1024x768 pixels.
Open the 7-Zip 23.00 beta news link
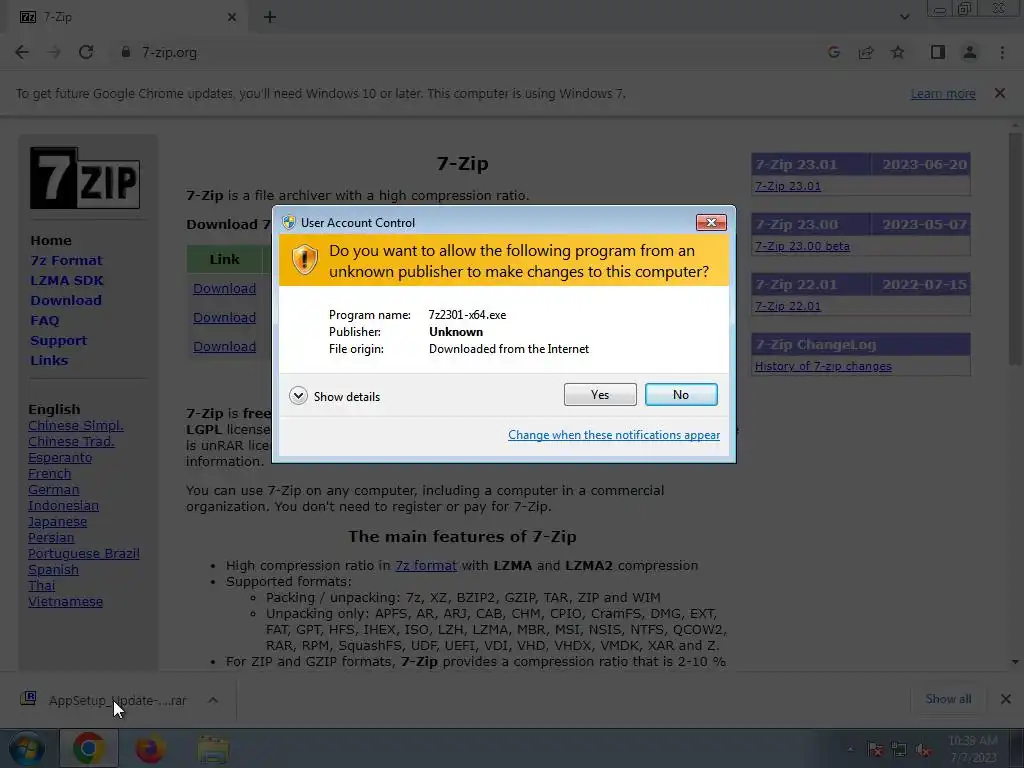[x=802, y=246]
